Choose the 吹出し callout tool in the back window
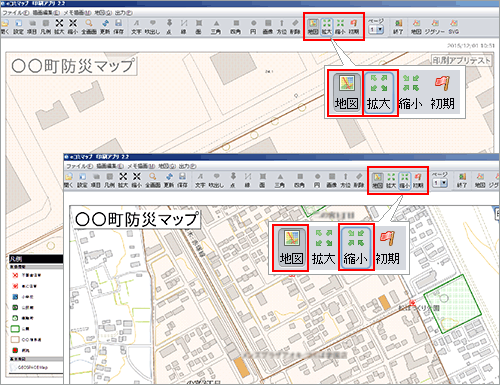500x385 pixels. tap(152, 27)
